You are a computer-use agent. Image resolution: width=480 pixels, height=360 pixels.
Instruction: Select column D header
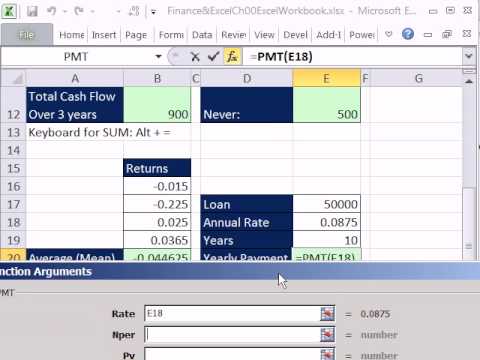point(247,78)
